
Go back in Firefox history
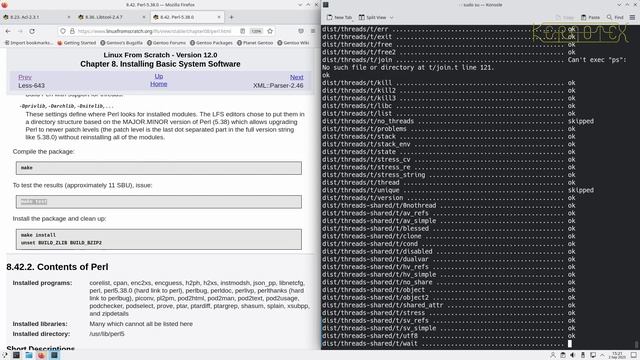8,31
